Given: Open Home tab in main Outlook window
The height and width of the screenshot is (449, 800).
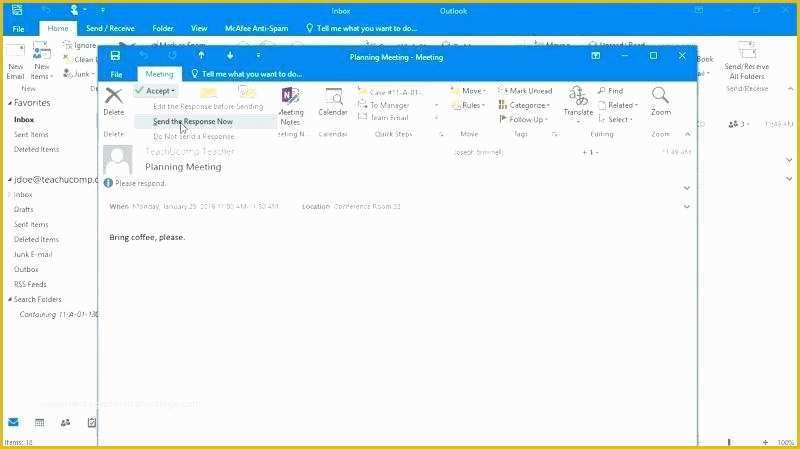Looking at the screenshot, I should coord(58,28).
